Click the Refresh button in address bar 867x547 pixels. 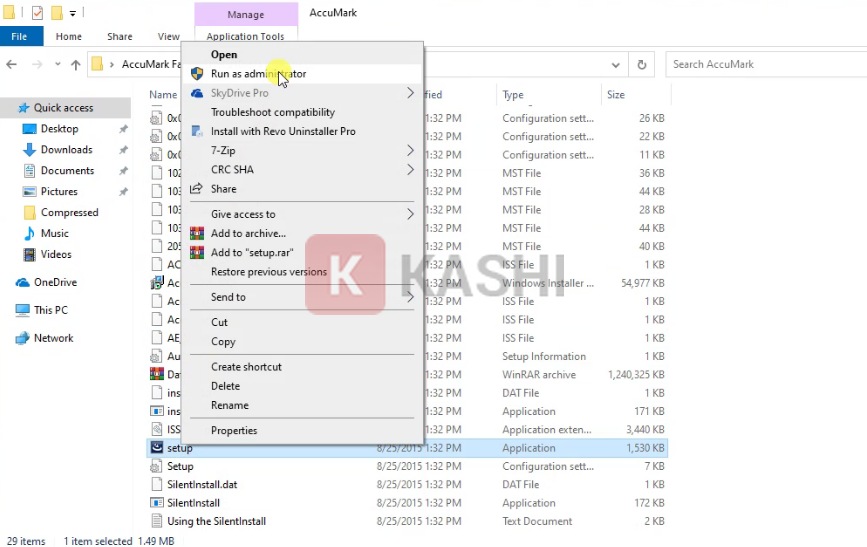642,65
